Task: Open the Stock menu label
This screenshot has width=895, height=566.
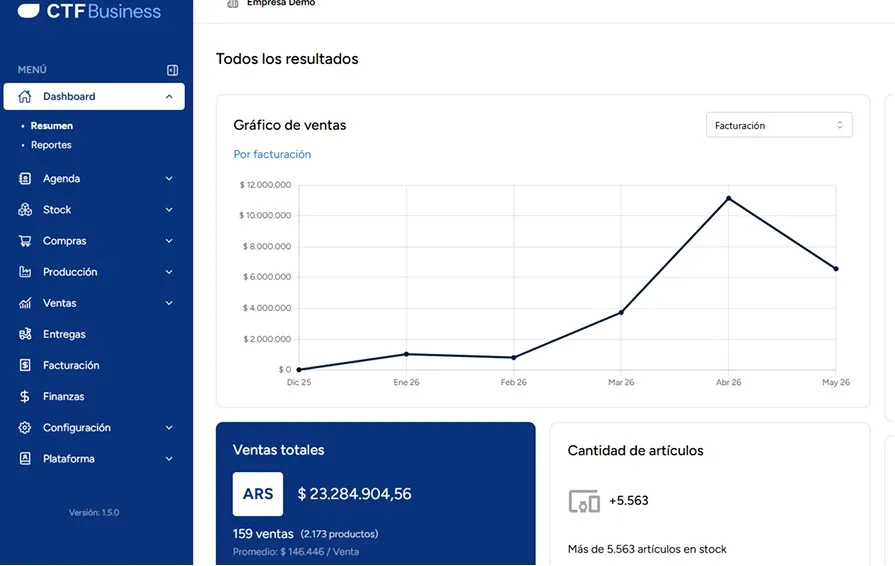Action: pyautogui.click(x=57, y=209)
